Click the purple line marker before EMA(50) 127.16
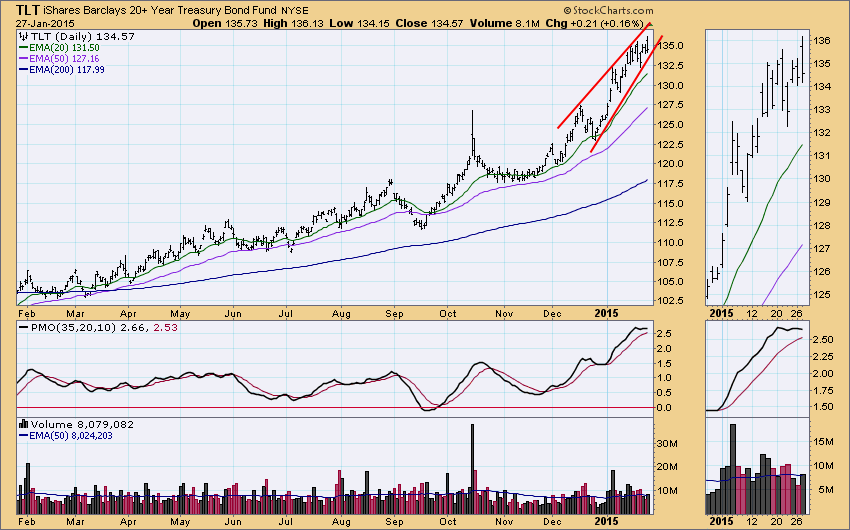 pos(23,59)
